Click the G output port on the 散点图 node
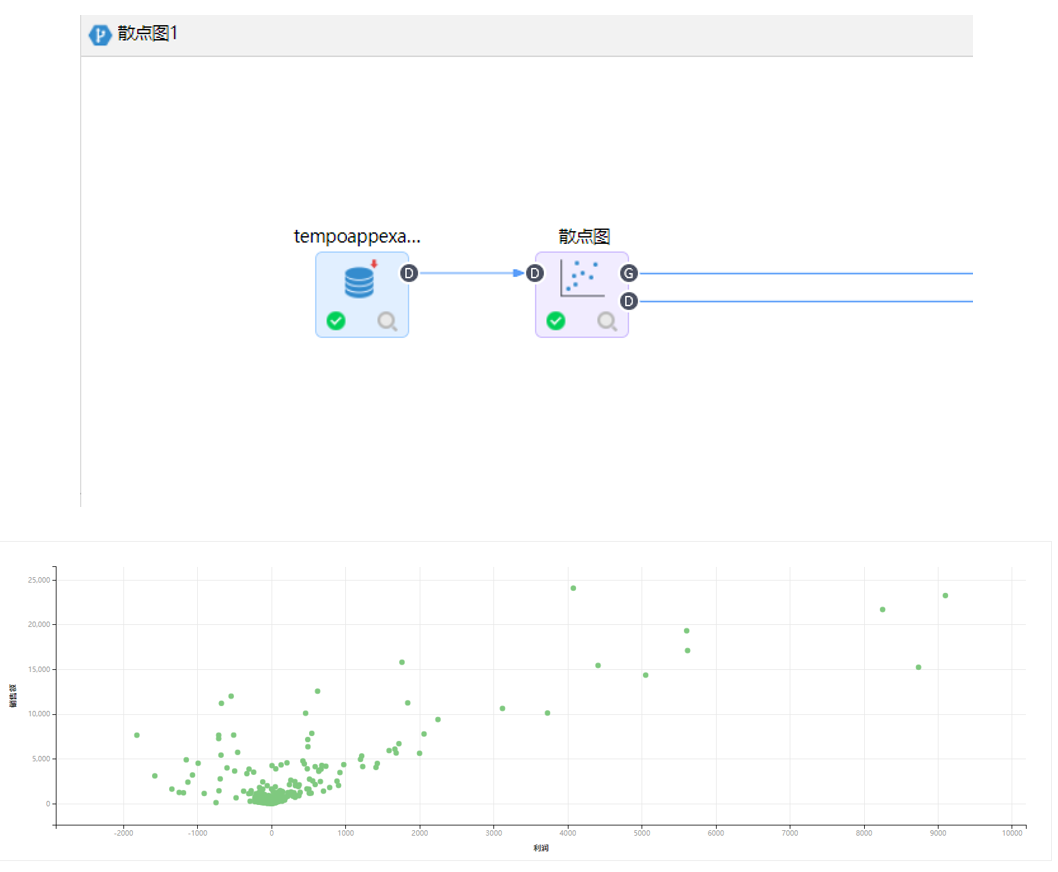 pyautogui.click(x=628, y=273)
